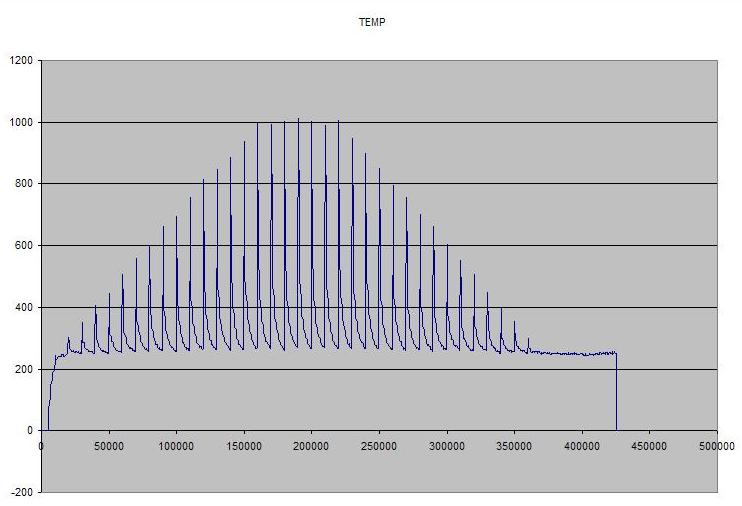Viewport: 742px width, 506px height.
Task: Select the 450000 horizontal axis label
Action: point(649,443)
